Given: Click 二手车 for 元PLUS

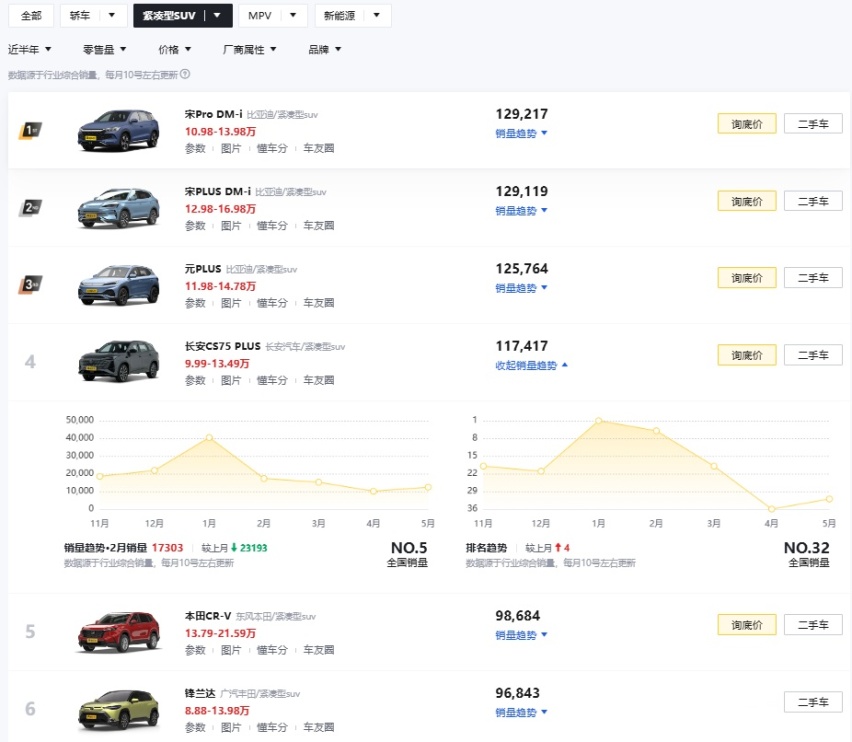Looking at the screenshot, I should pos(813,278).
